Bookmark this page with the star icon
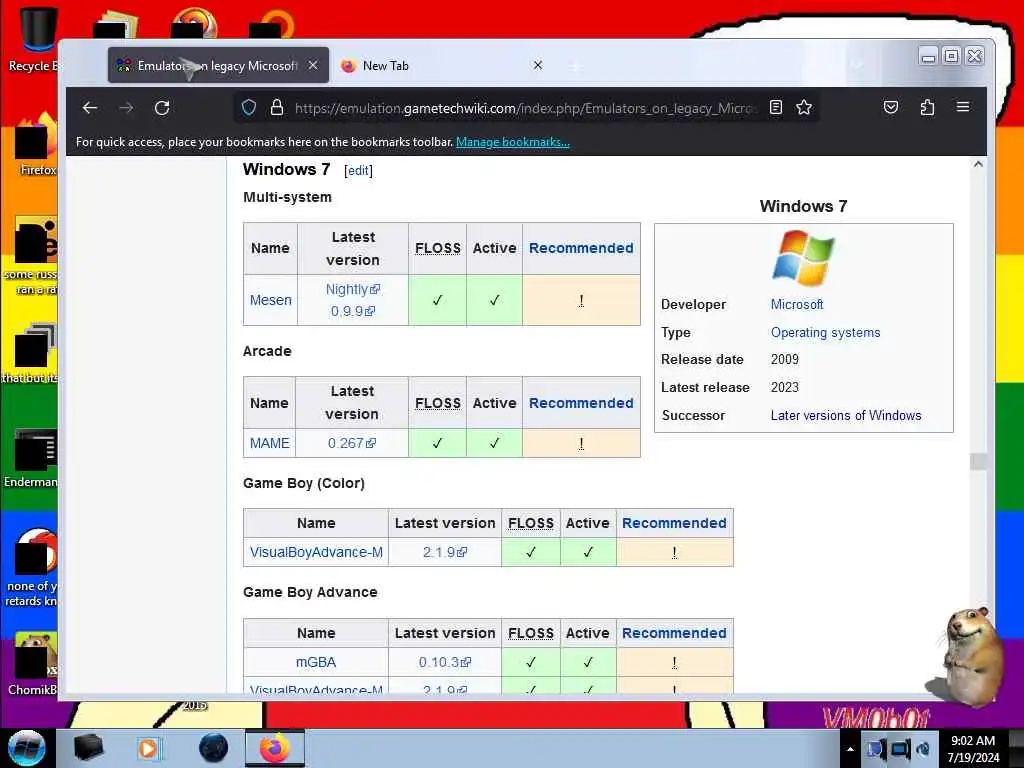The height and width of the screenshot is (768, 1024). [804, 107]
